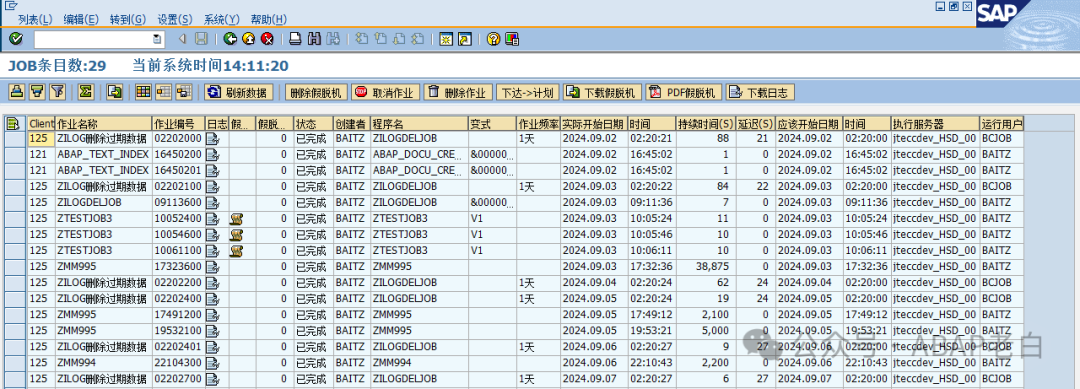Screen dimensions: 1080x389
Task: Open the 编辑(E) menu
Action: [x=81, y=19]
